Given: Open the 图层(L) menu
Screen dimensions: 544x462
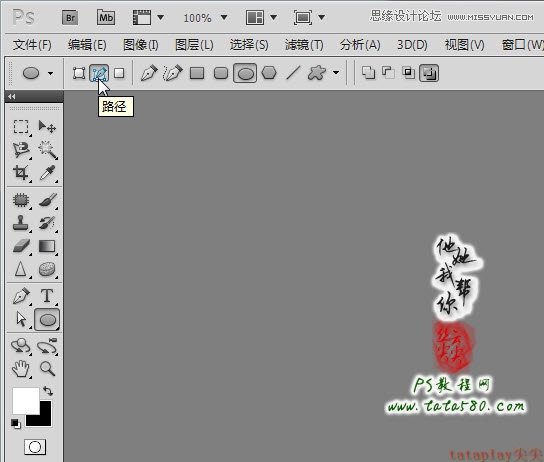Looking at the screenshot, I should point(194,45).
